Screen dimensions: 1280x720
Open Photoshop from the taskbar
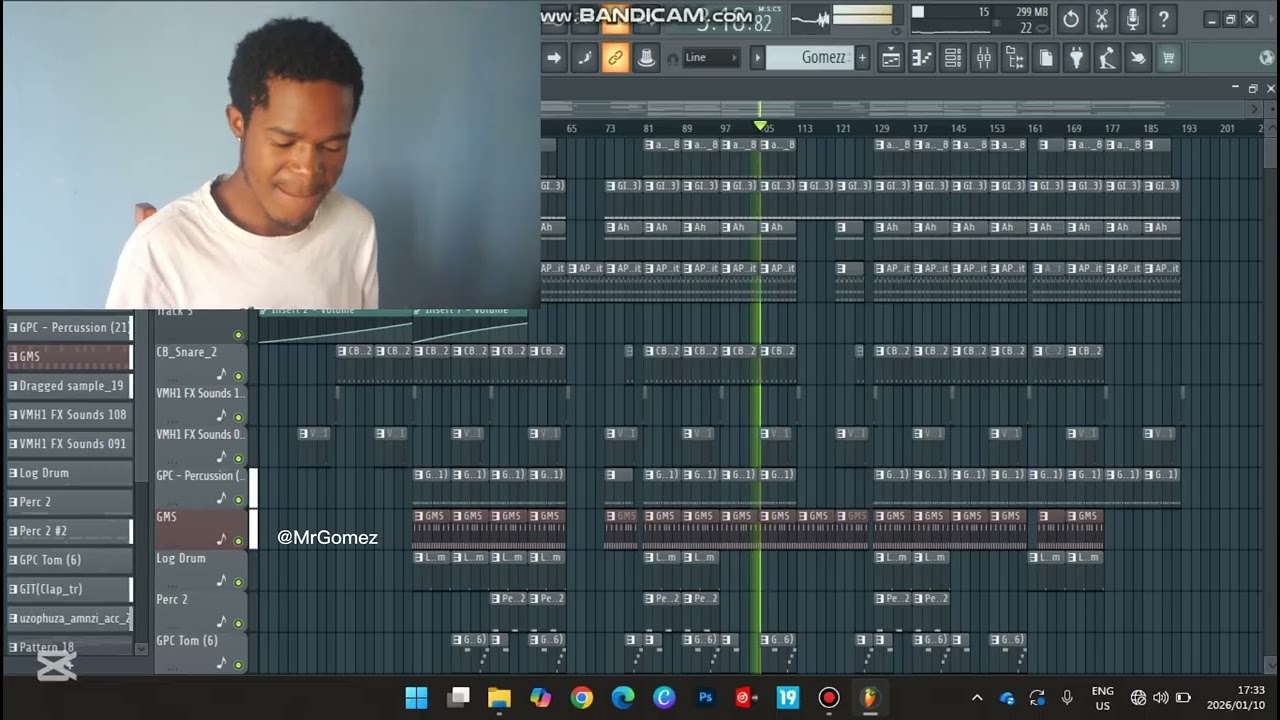pos(706,698)
